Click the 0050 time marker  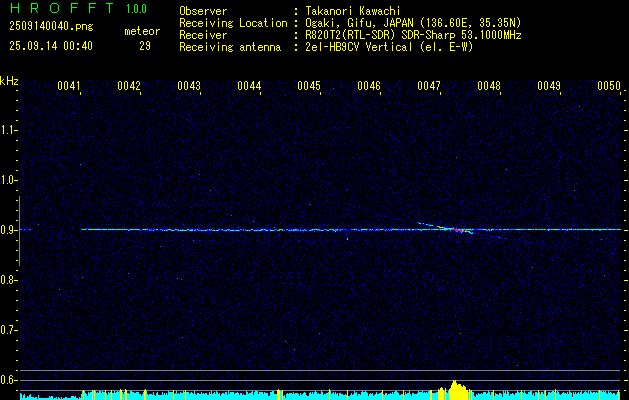[609, 86]
